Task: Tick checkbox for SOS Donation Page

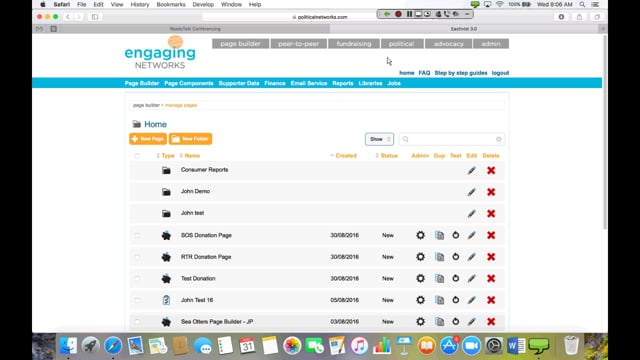Action: [137, 236]
